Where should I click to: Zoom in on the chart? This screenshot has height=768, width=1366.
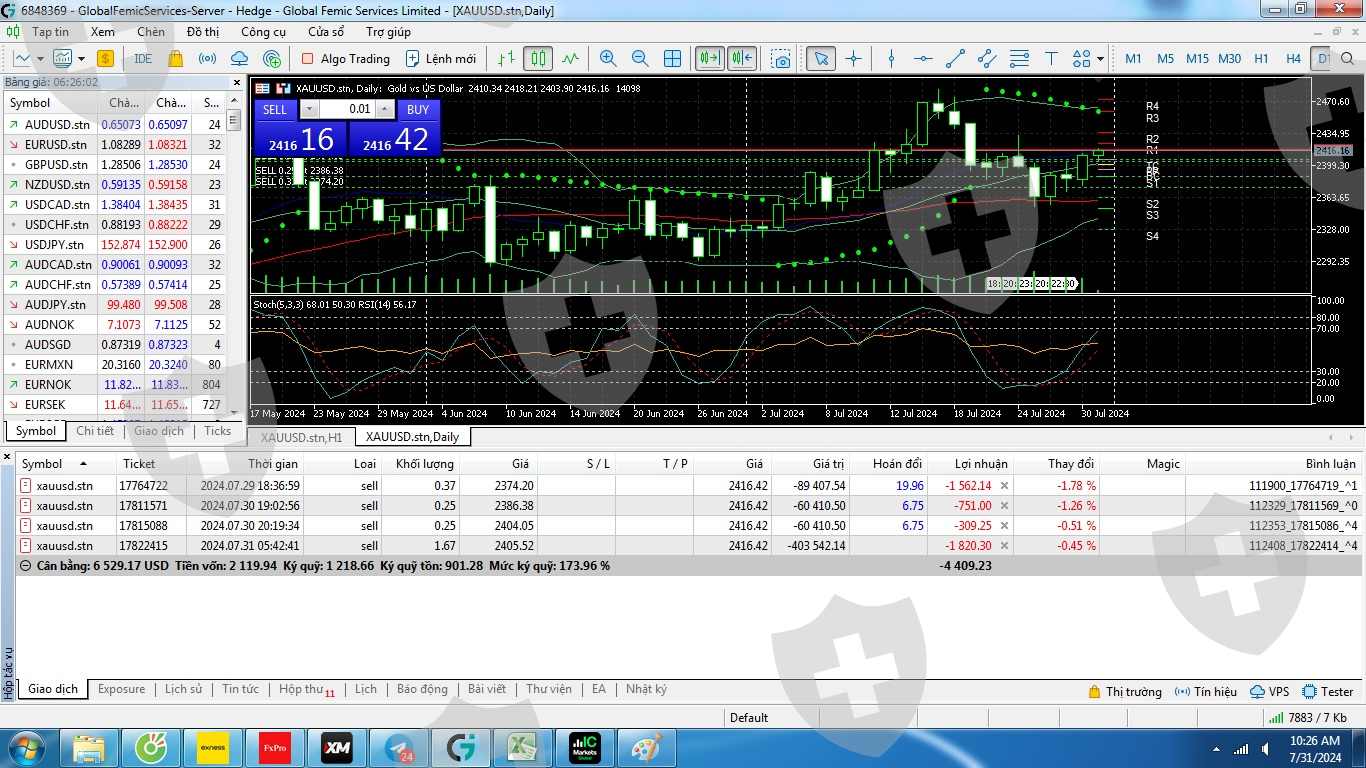pyautogui.click(x=608, y=59)
